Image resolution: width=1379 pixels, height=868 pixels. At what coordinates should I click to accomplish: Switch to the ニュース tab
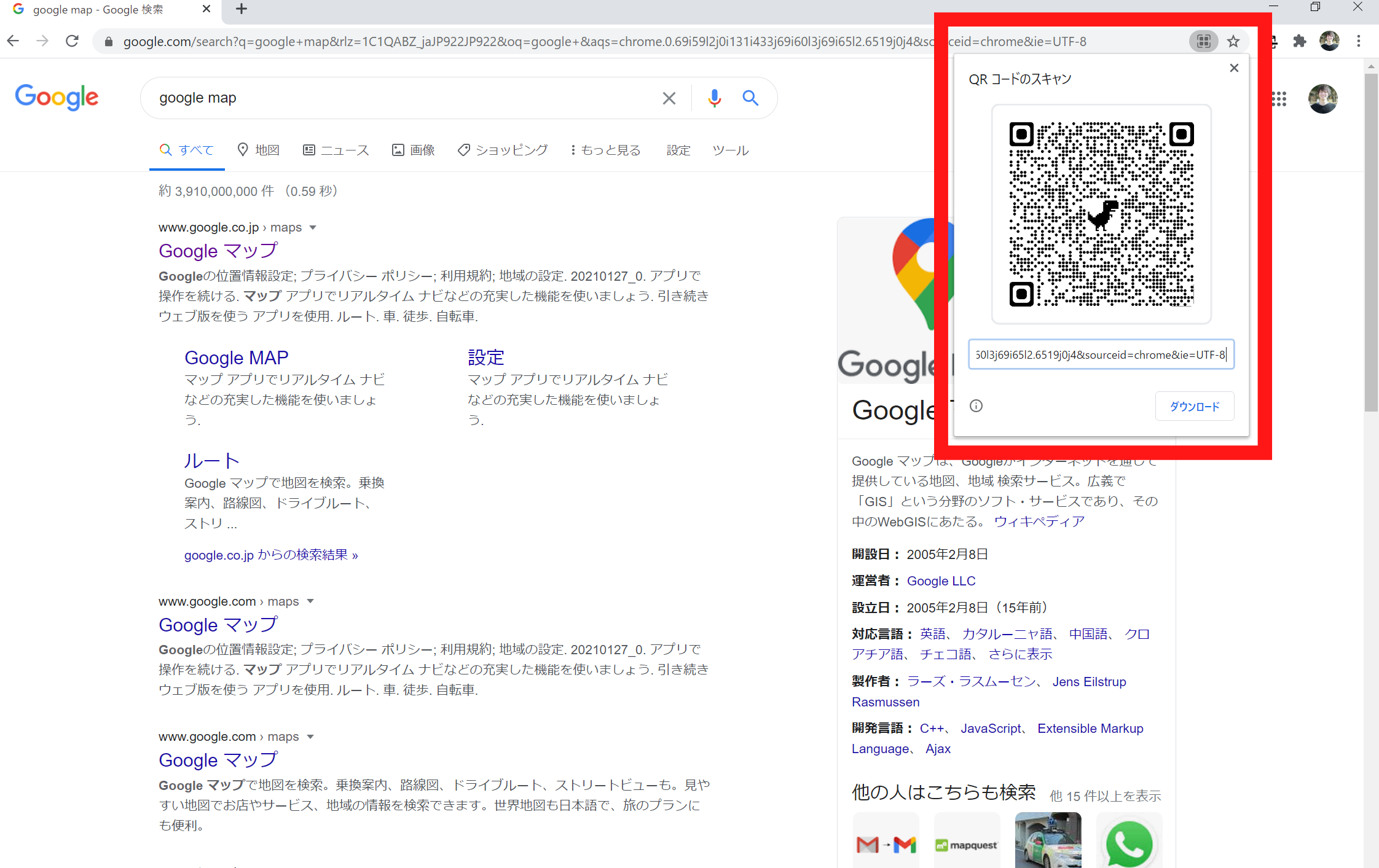(336, 150)
